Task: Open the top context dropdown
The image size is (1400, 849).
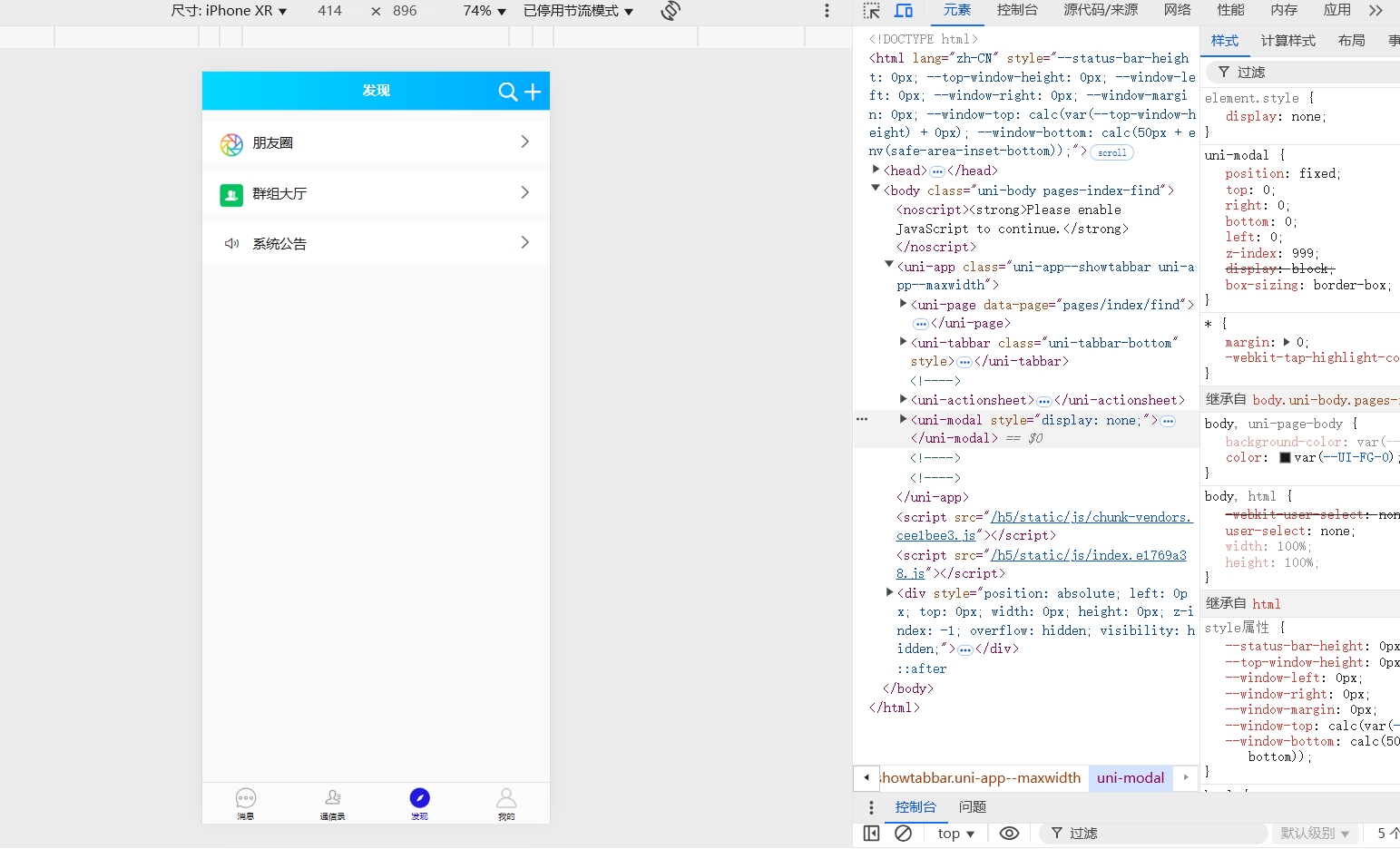Action: 955,833
